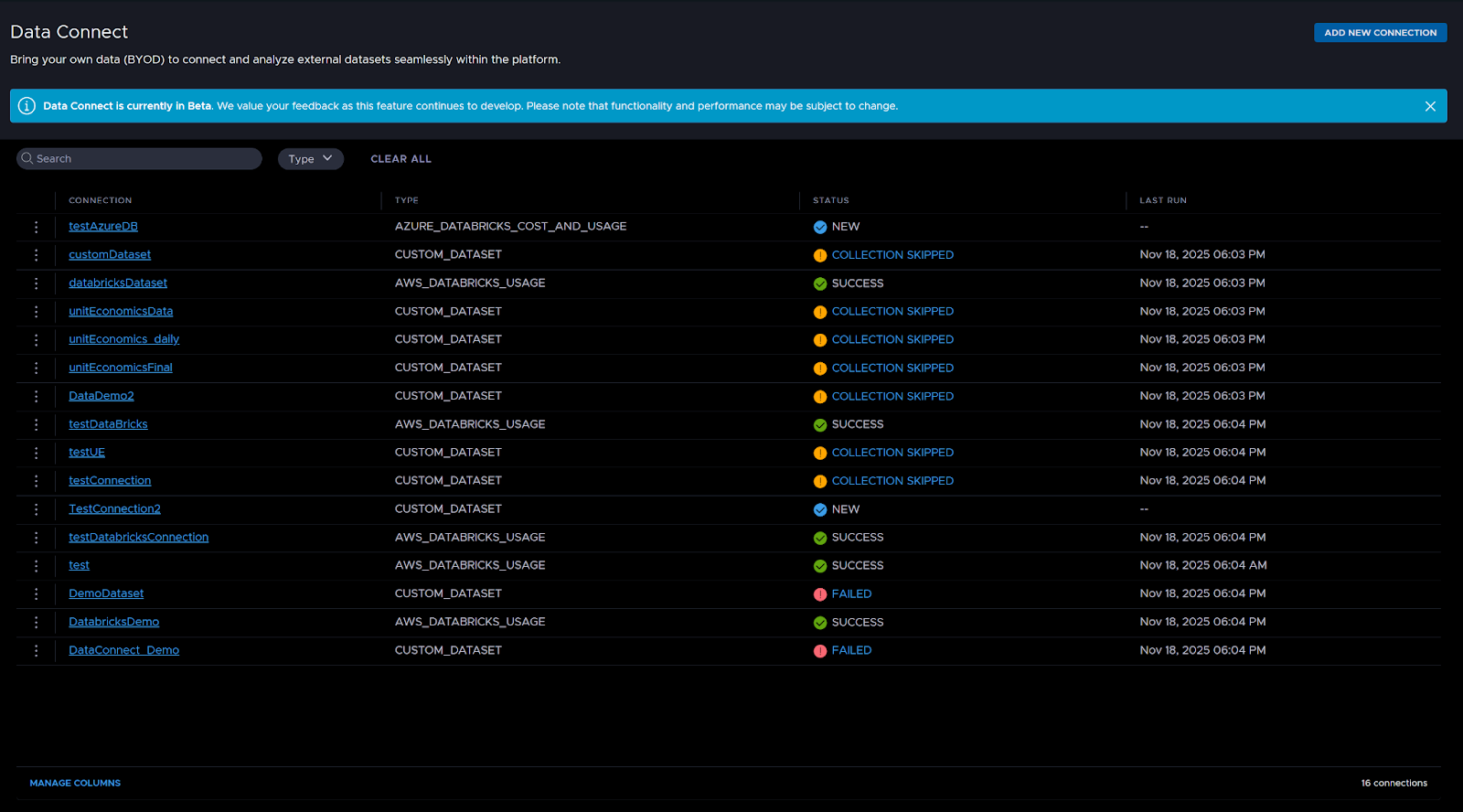Open kebab menu for testAzureDB row
This screenshot has height=812, width=1463.
[x=37, y=227]
